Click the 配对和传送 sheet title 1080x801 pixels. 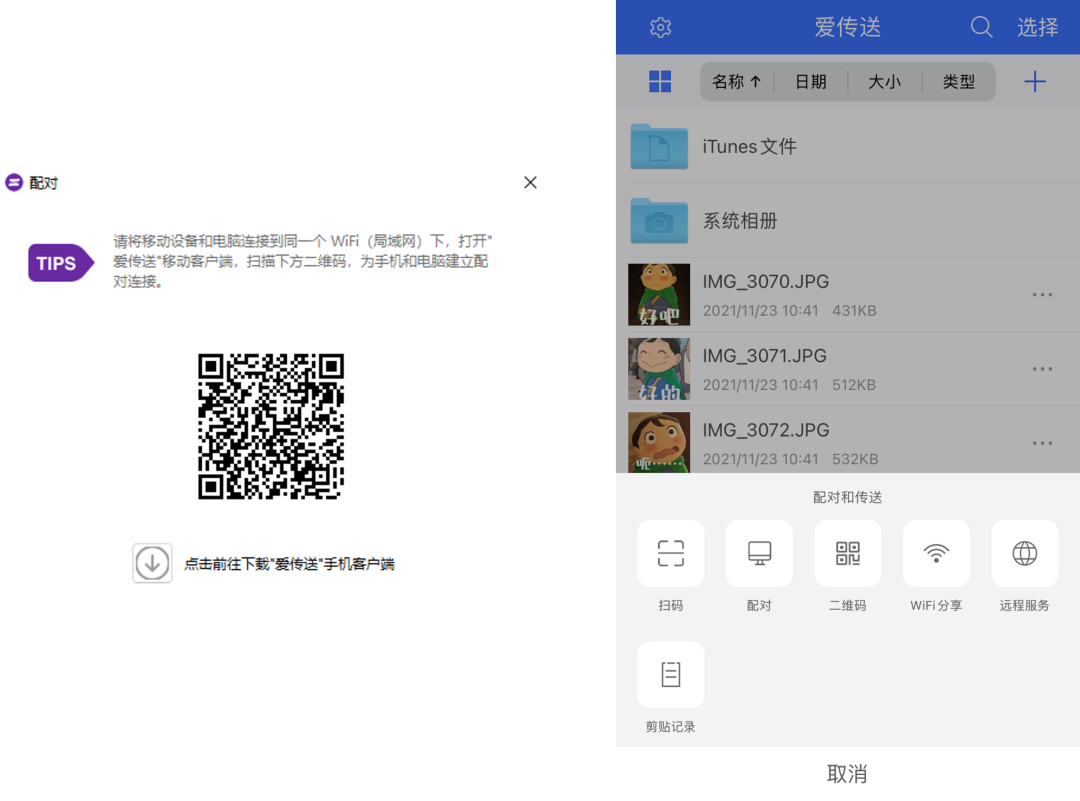click(x=848, y=497)
